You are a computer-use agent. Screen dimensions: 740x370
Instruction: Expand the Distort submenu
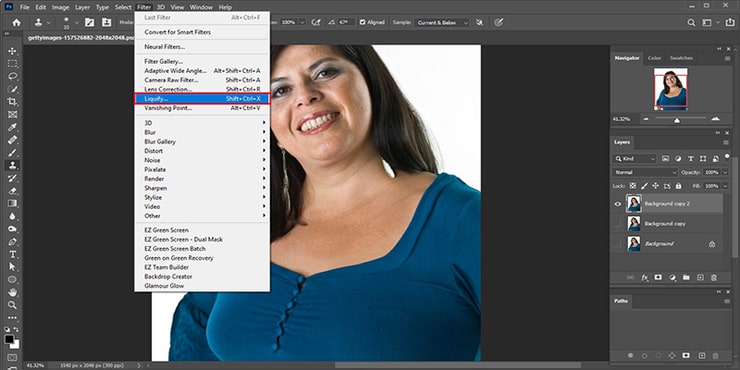[202, 151]
